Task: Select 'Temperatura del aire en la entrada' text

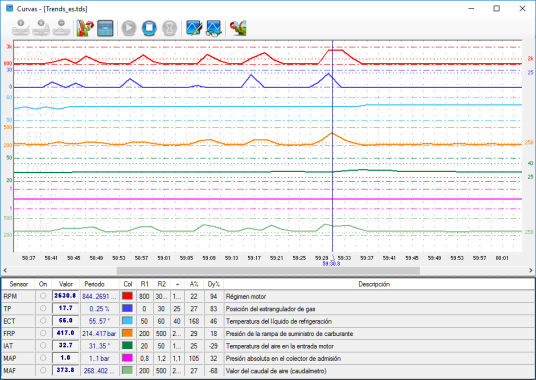Action: point(280,346)
